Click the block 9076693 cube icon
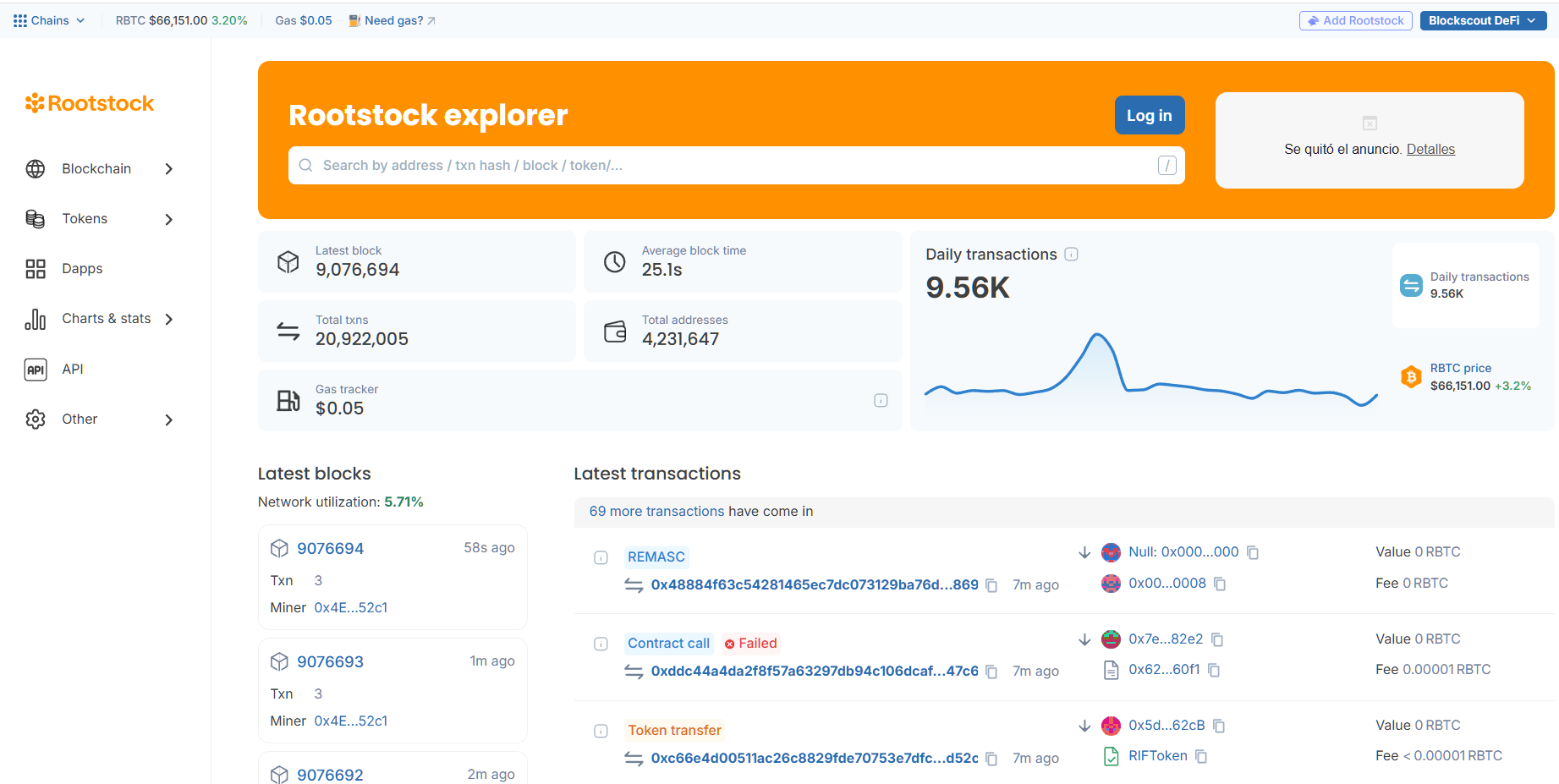The image size is (1559, 784). (x=279, y=662)
